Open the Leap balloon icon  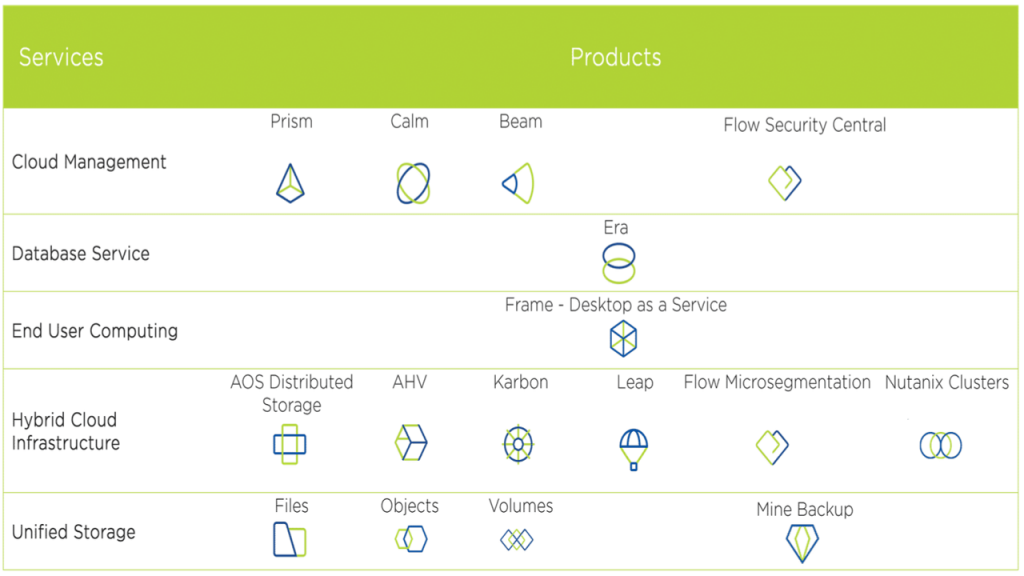[634, 449]
